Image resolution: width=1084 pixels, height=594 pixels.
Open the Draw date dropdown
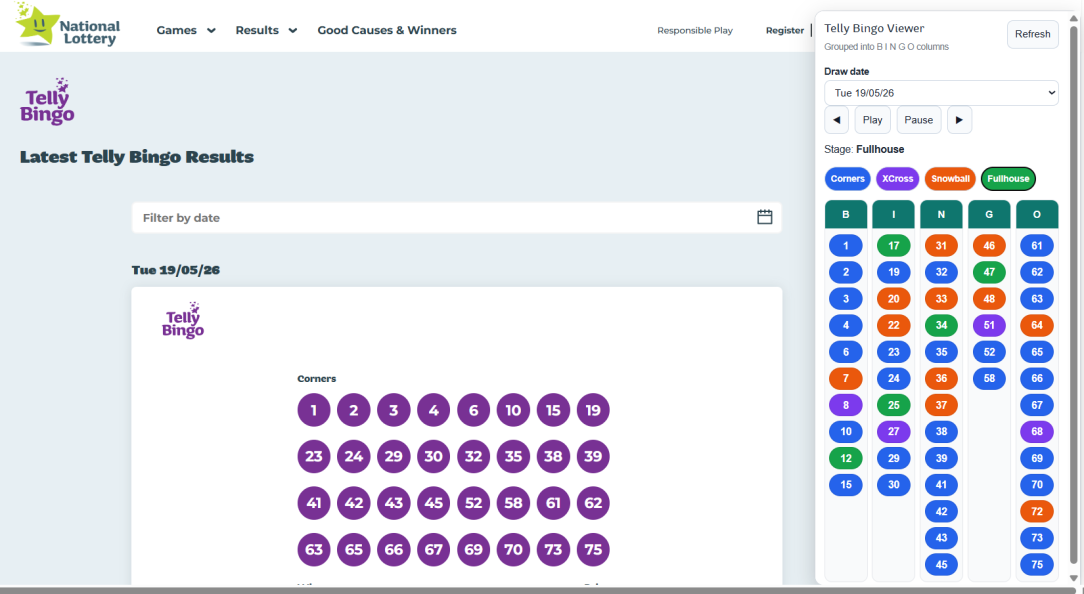click(941, 93)
